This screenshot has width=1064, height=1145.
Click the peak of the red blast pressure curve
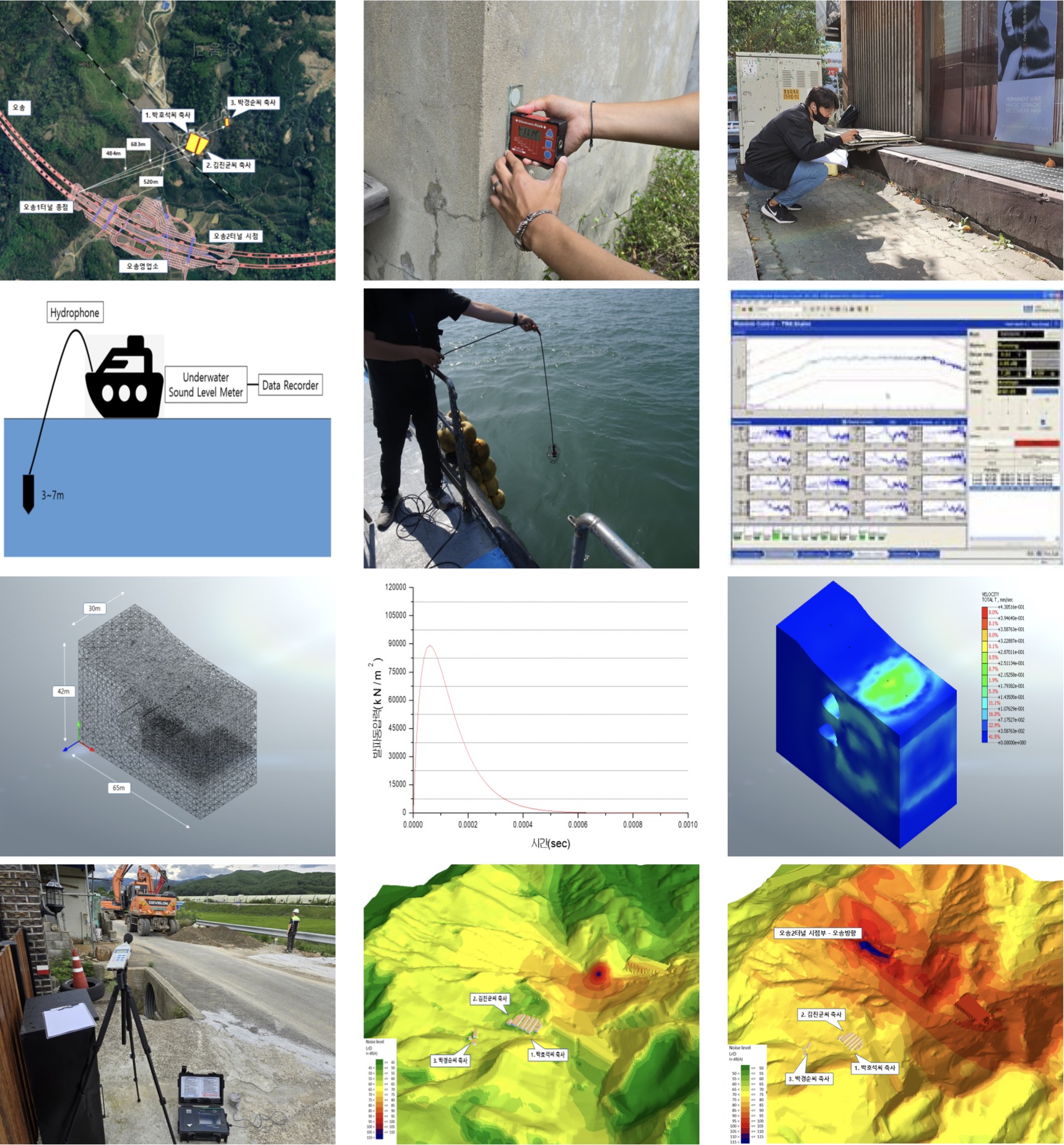pyautogui.click(x=429, y=646)
